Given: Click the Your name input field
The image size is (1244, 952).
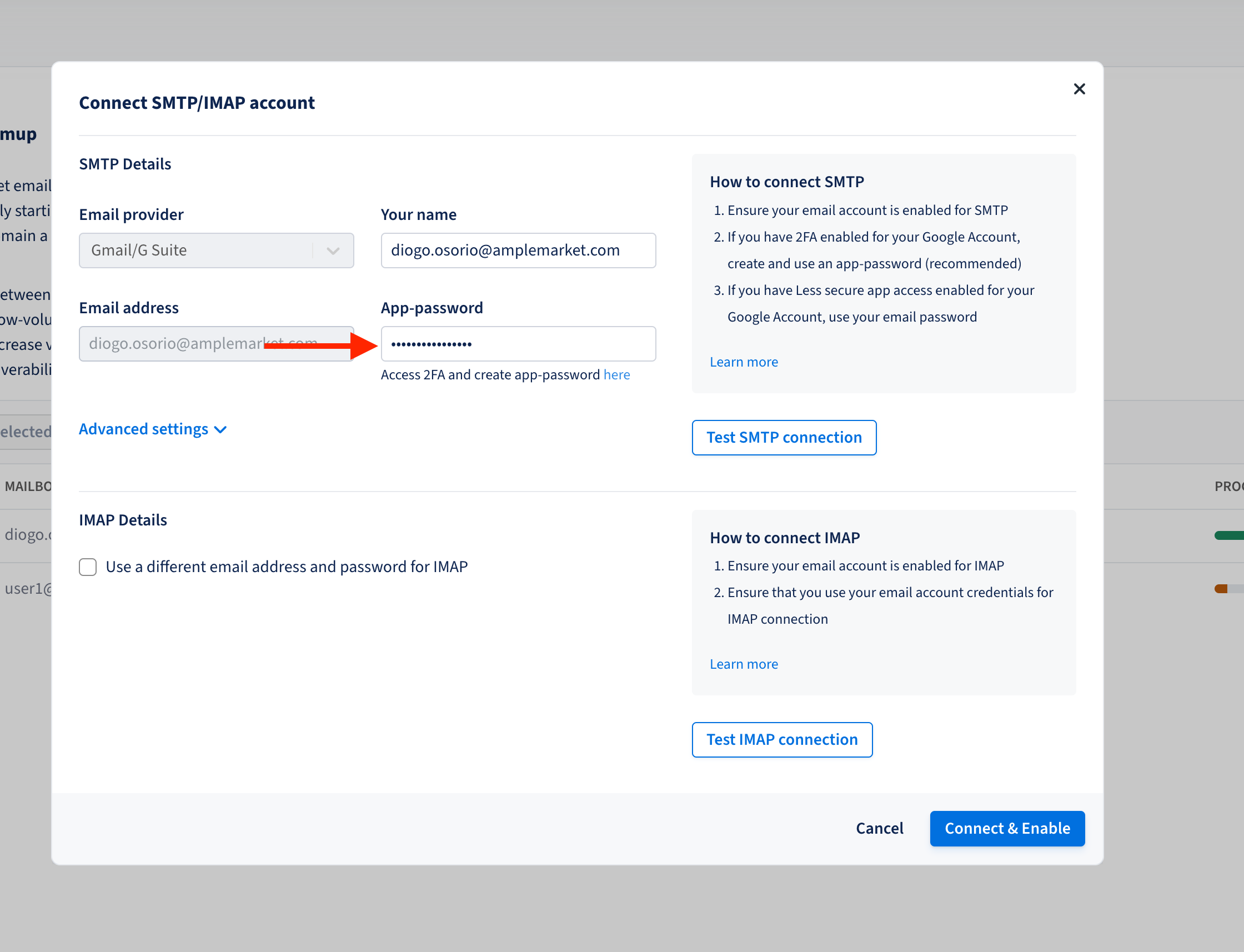Looking at the screenshot, I should pos(518,250).
